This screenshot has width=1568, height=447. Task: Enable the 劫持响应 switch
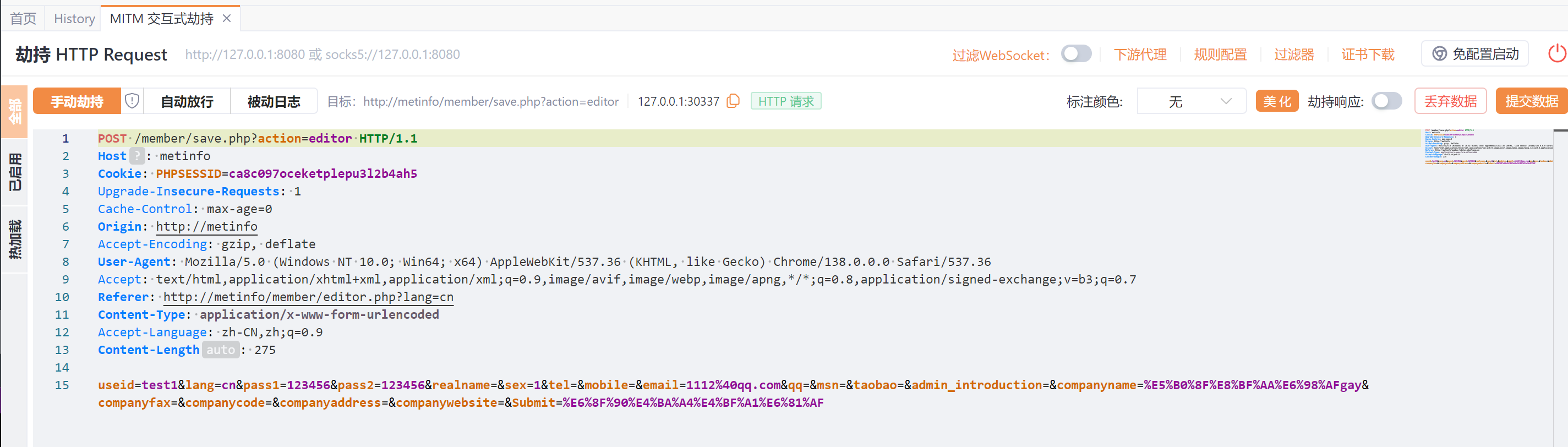pyautogui.click(x=1386, y=101)
